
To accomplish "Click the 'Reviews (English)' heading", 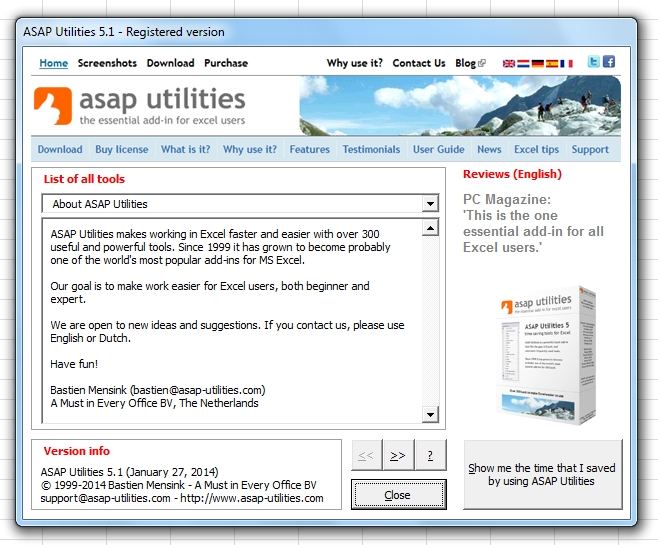I will (512, 174).
